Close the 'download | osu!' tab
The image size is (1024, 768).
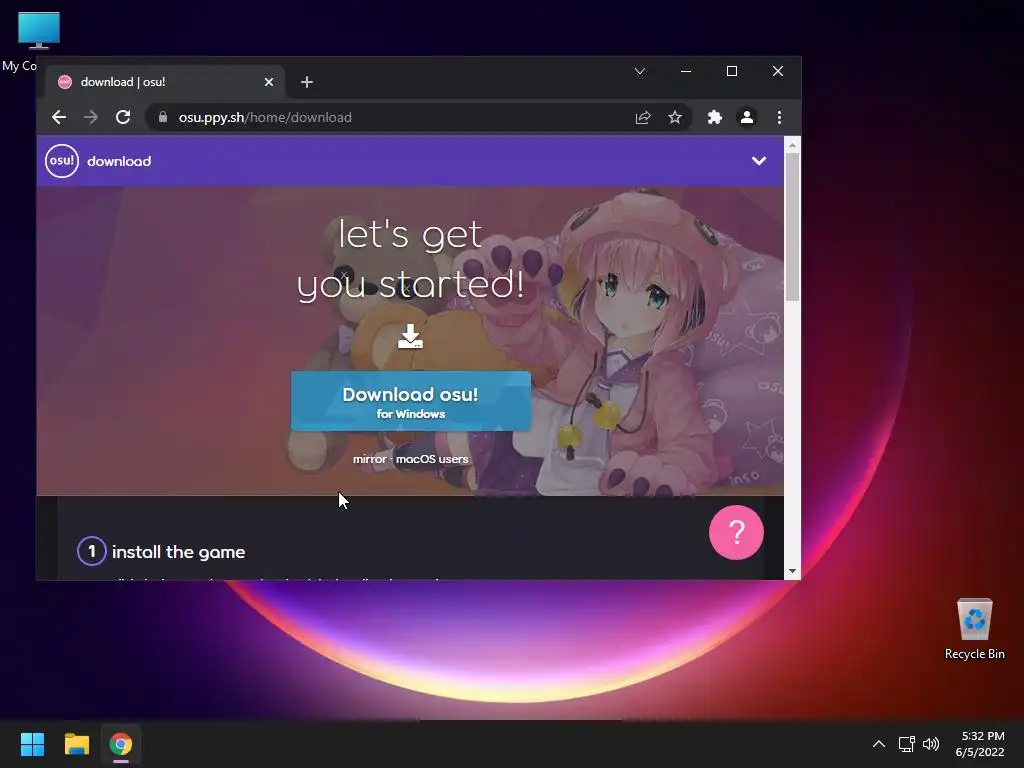269,82
